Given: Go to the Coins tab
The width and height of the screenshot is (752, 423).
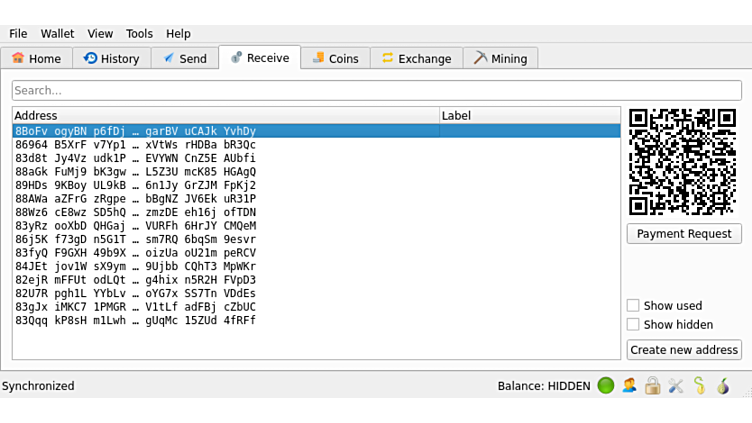Looking at the screenshot, I should pyautogui.click(x=334, y=59).
